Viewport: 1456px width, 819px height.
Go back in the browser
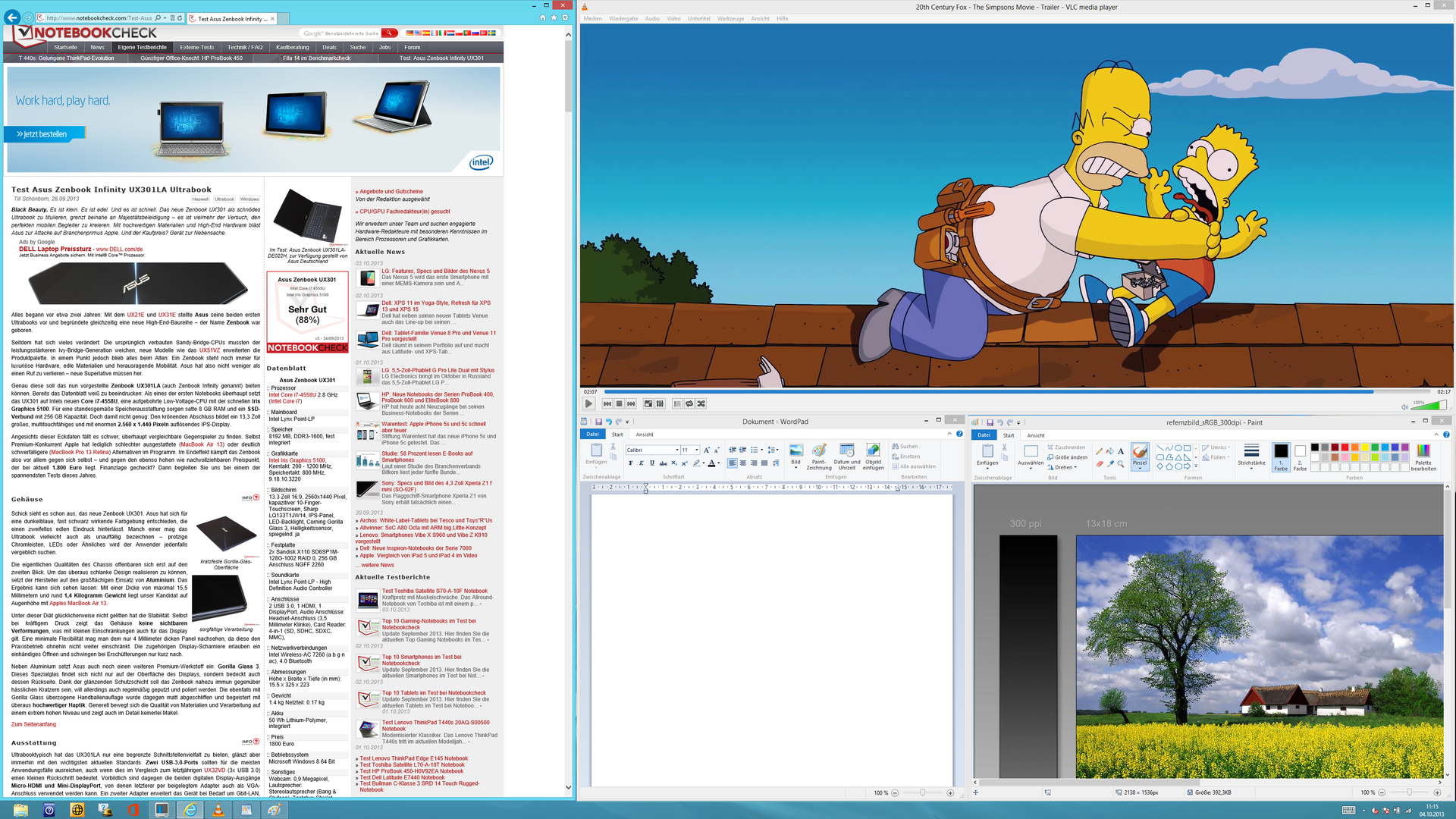(x=12, y=17)
